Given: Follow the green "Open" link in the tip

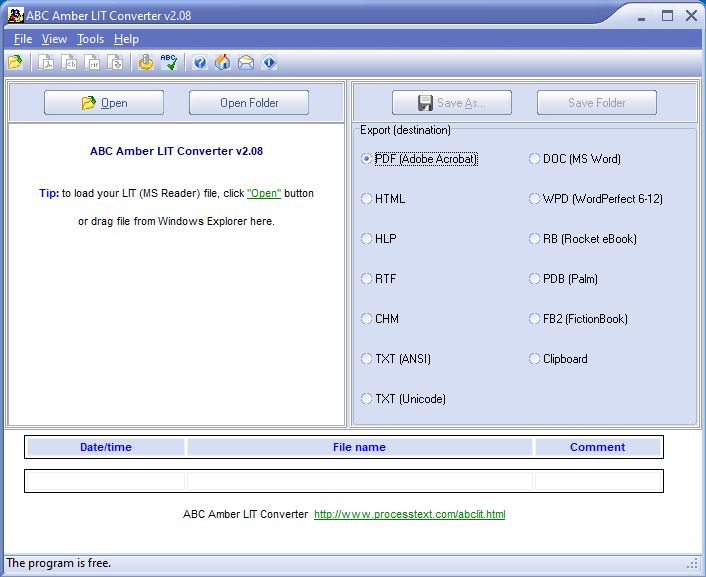Looking at the screenshot, I should click(264, 193).
